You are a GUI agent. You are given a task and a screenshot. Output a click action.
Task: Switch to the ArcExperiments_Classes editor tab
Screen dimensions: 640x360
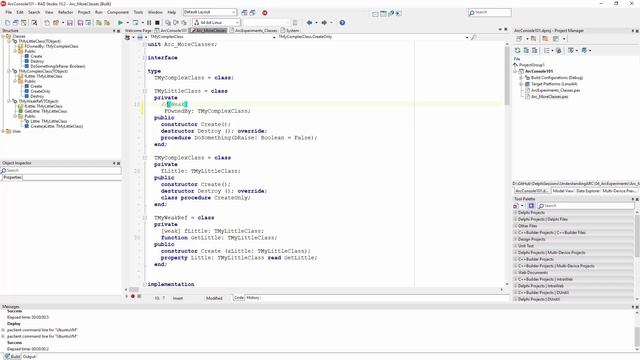253,31
